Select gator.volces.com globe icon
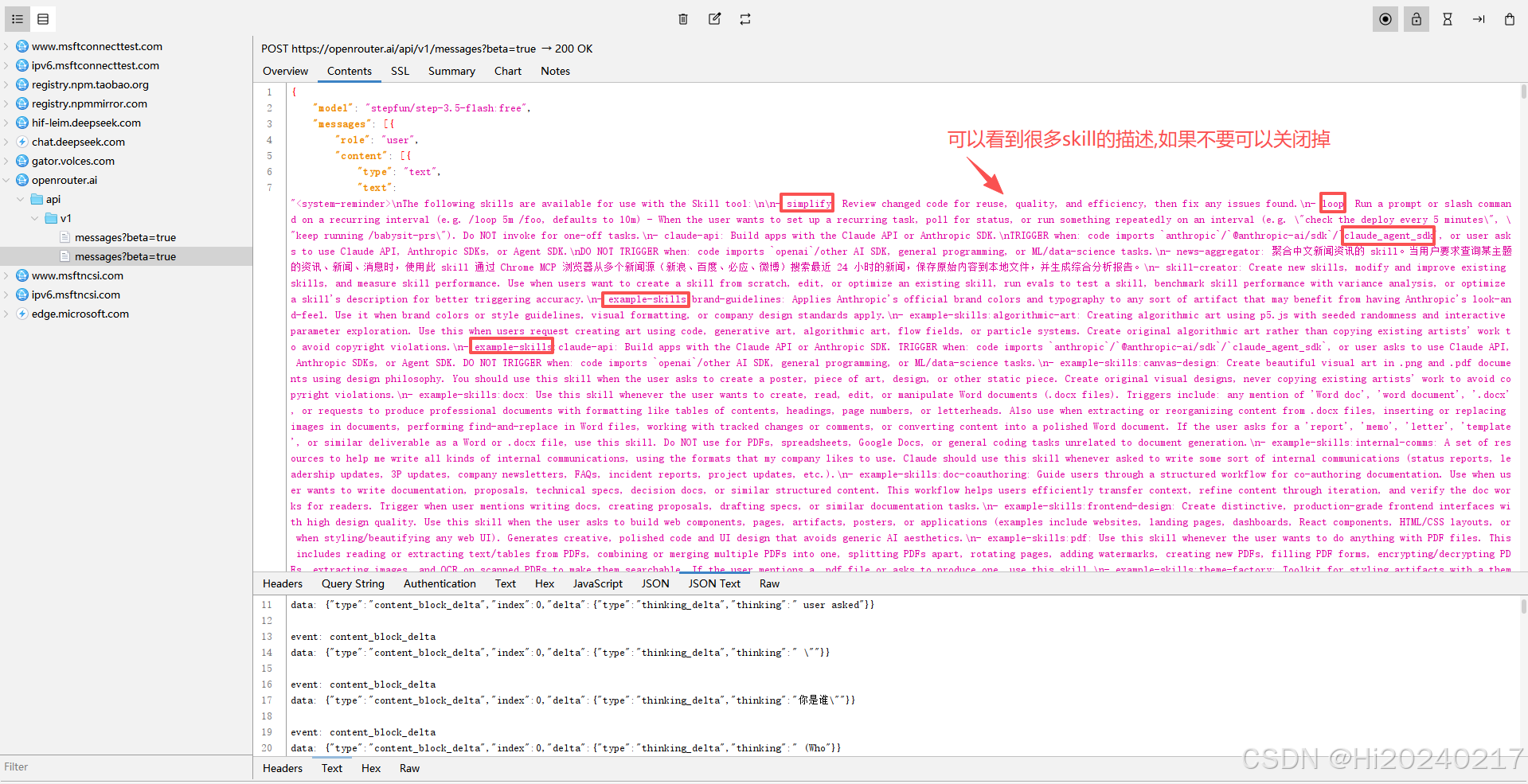 (x=22, y=161)
